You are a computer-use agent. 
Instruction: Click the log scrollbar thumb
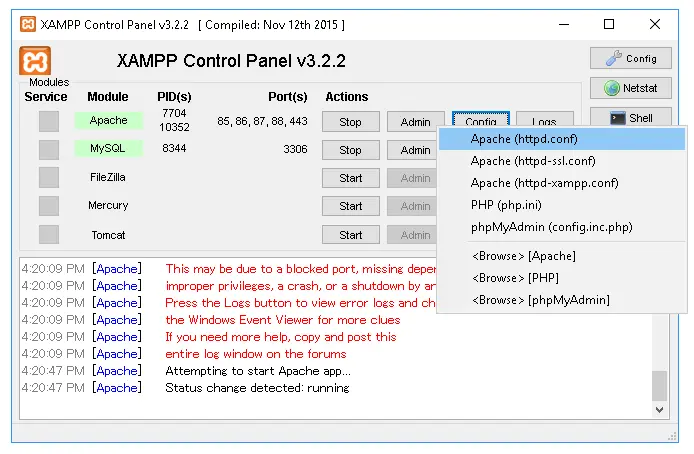click(659, 385)
